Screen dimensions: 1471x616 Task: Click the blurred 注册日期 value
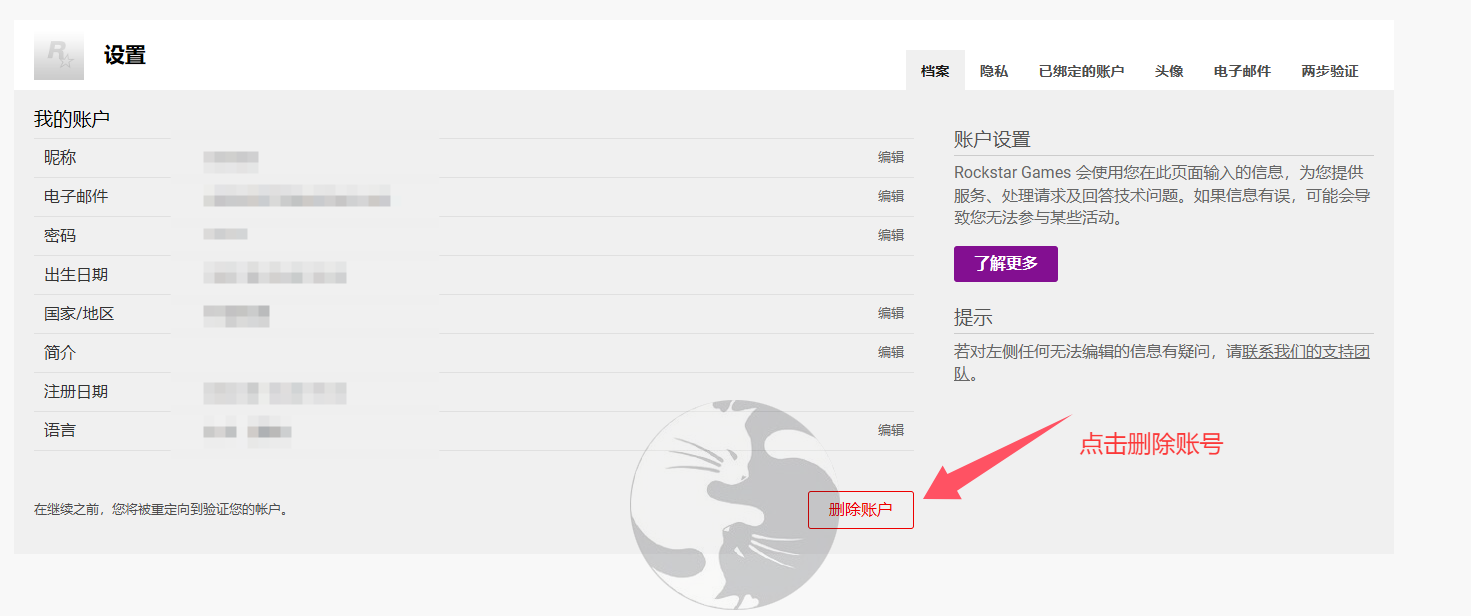tap(275, 391)
